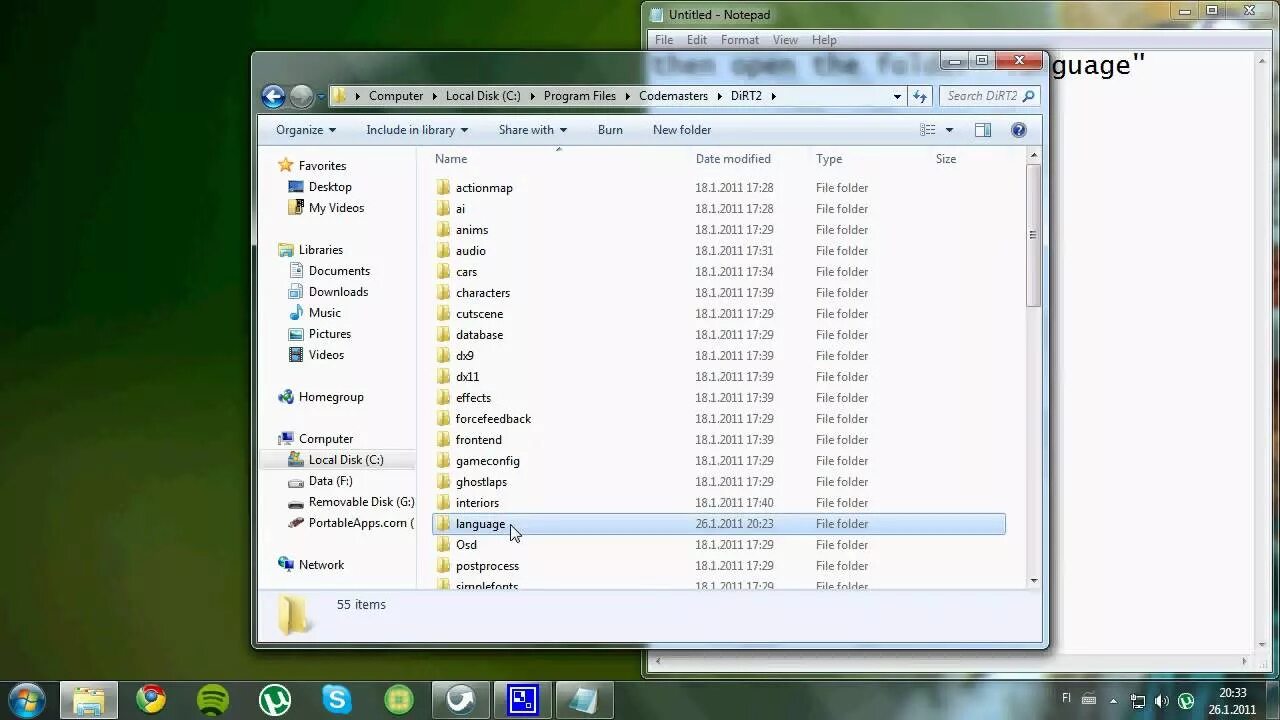The height and width of the screenshot is (720, 1280).
Task: Open the Notepad Help menu
Action: click(x=824, y=40)
